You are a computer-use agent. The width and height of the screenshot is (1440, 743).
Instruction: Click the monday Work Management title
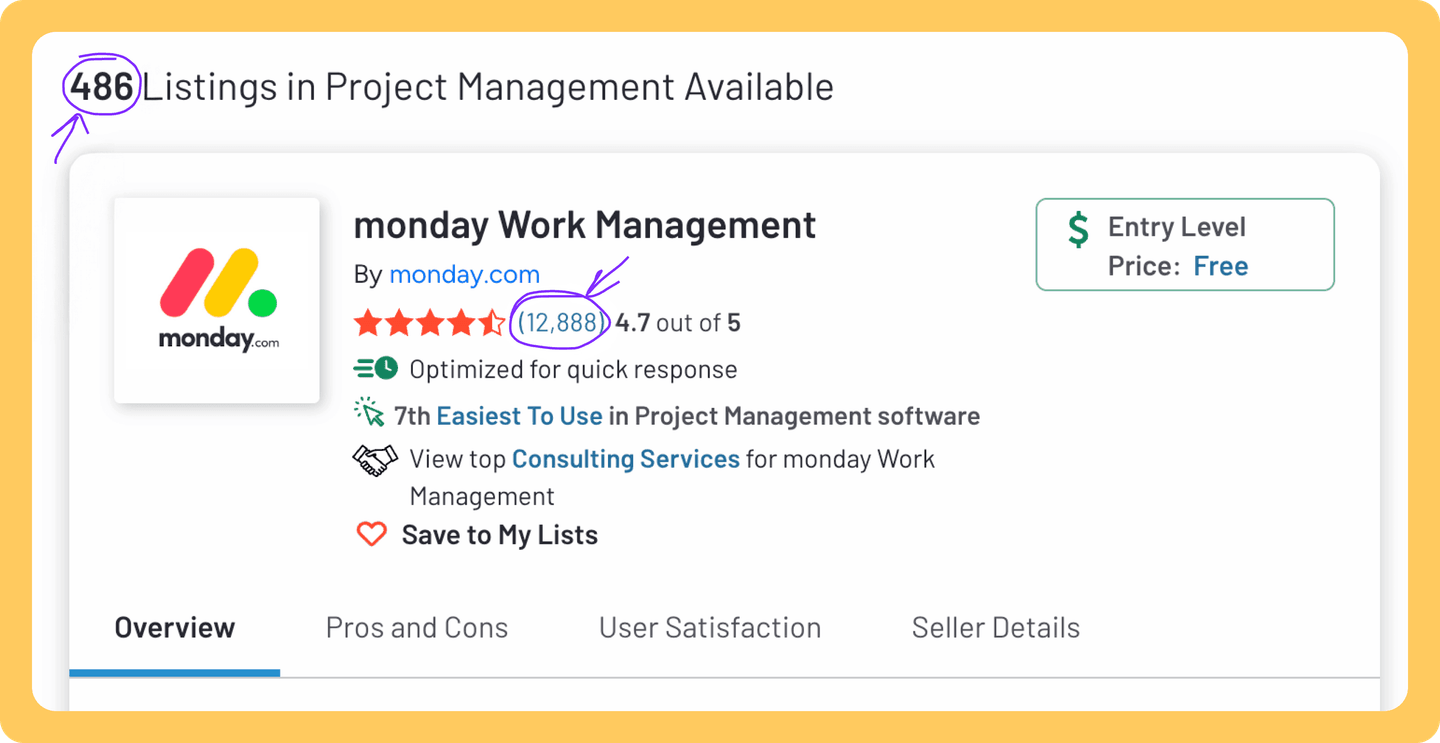585,225
